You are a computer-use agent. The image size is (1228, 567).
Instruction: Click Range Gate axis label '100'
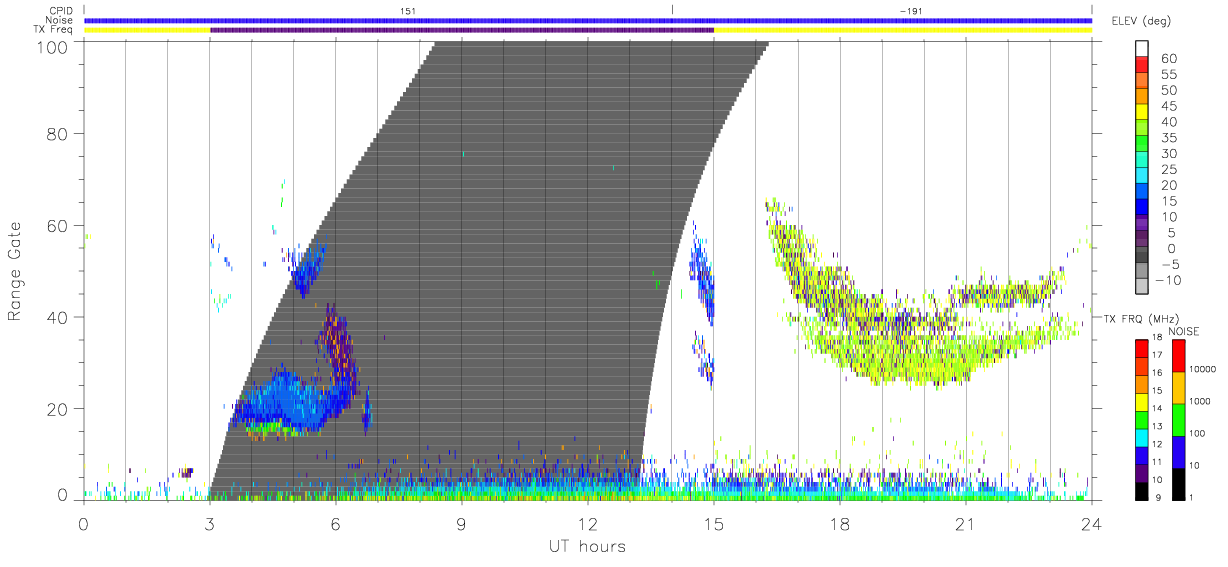click(x=51, y=46)
